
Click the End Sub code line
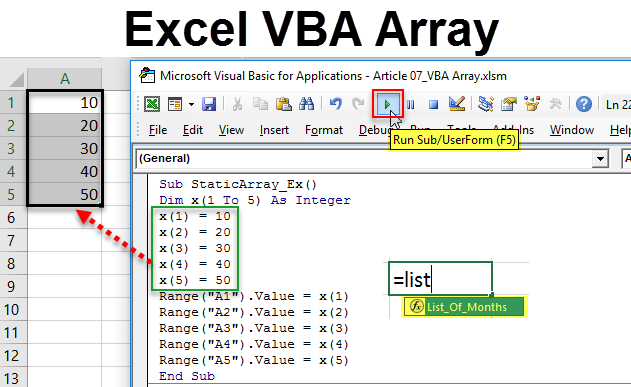187,376
